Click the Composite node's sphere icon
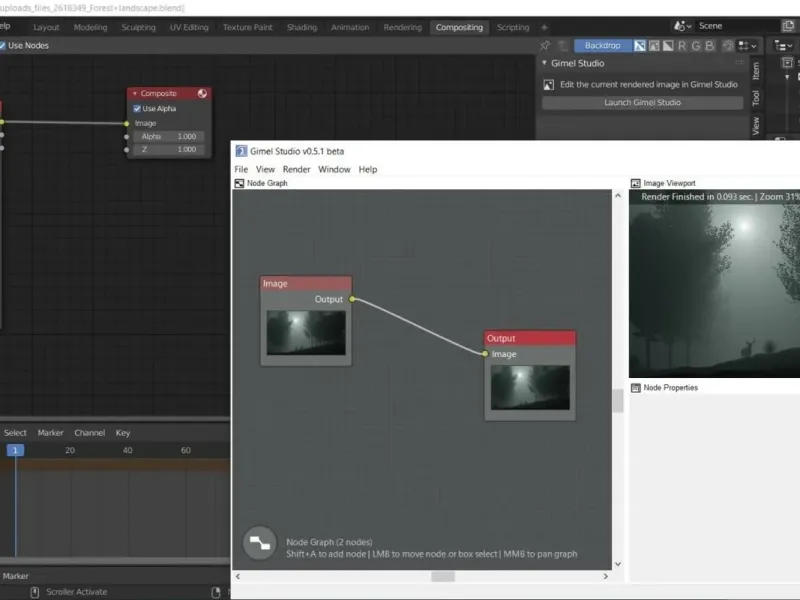 click(202, 94)
